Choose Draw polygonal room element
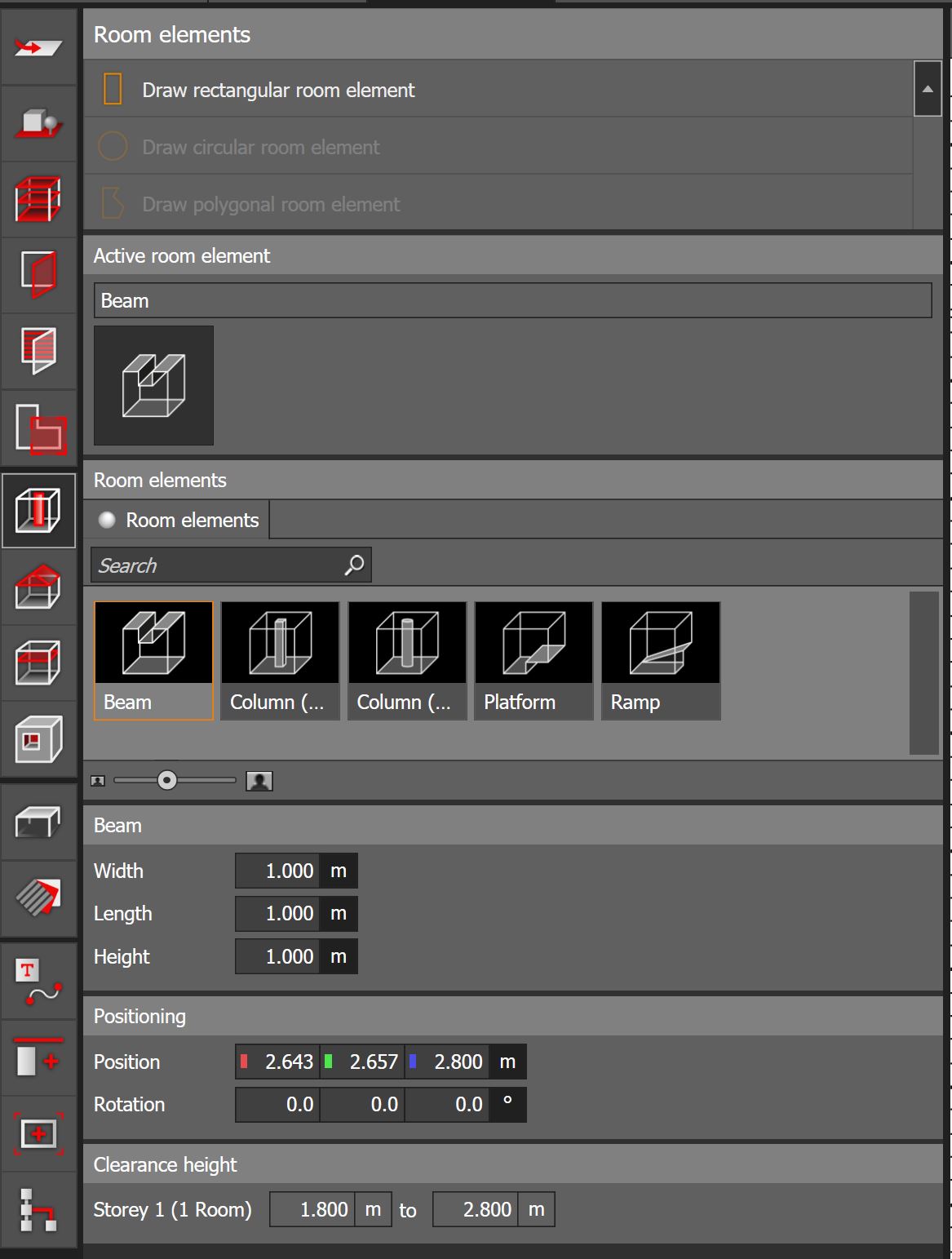The height and width of the screenshot is (1259, 952). 498,203
